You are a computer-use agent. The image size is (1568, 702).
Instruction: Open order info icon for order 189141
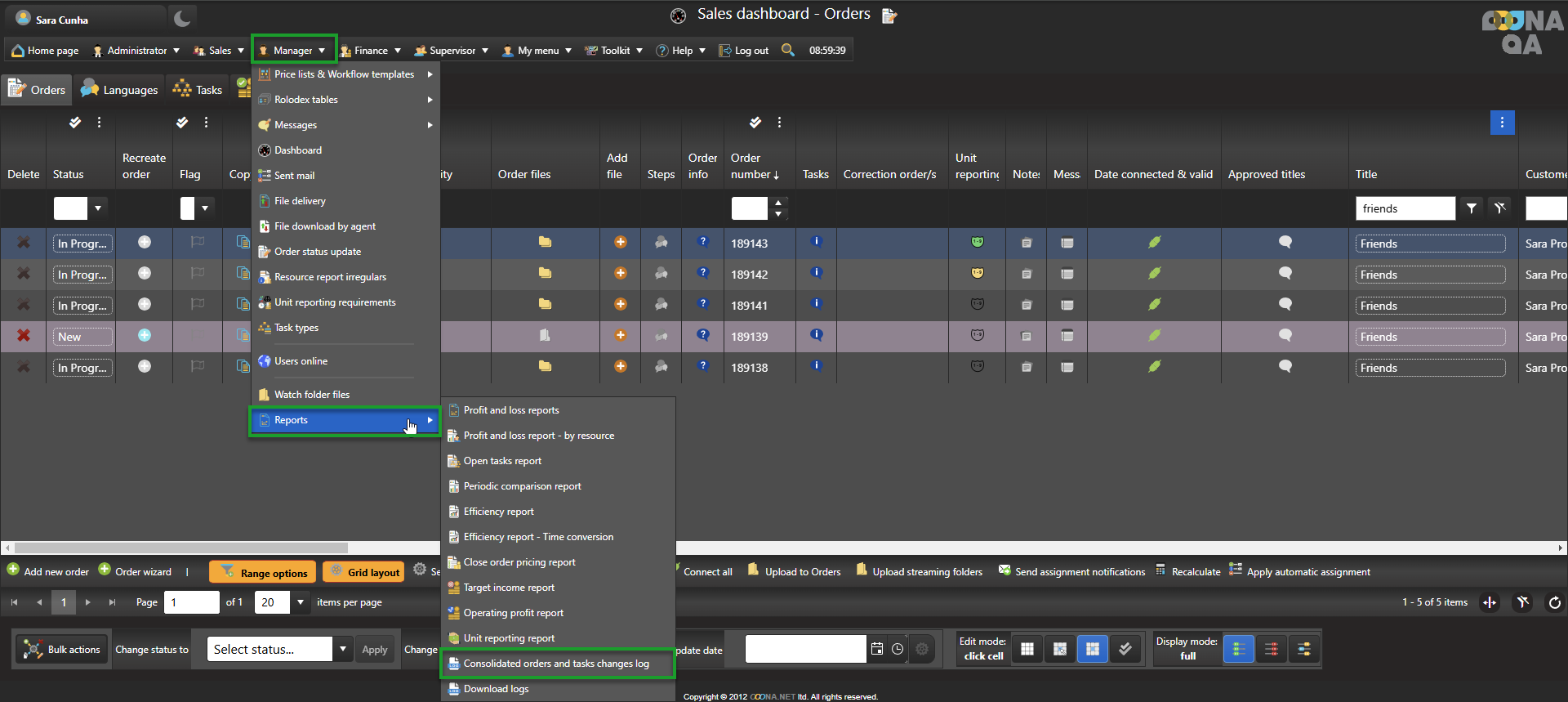702,304
